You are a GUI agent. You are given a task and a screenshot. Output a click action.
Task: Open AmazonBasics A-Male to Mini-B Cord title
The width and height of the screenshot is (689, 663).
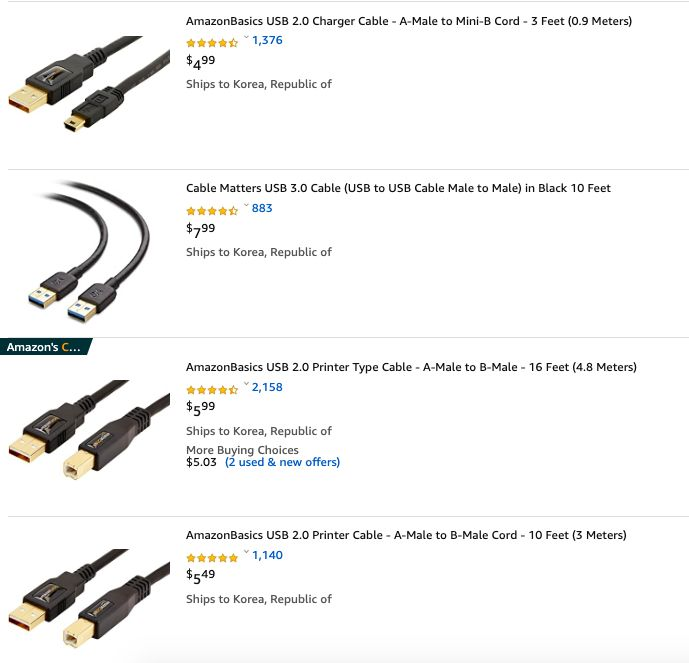pos(409,21)
